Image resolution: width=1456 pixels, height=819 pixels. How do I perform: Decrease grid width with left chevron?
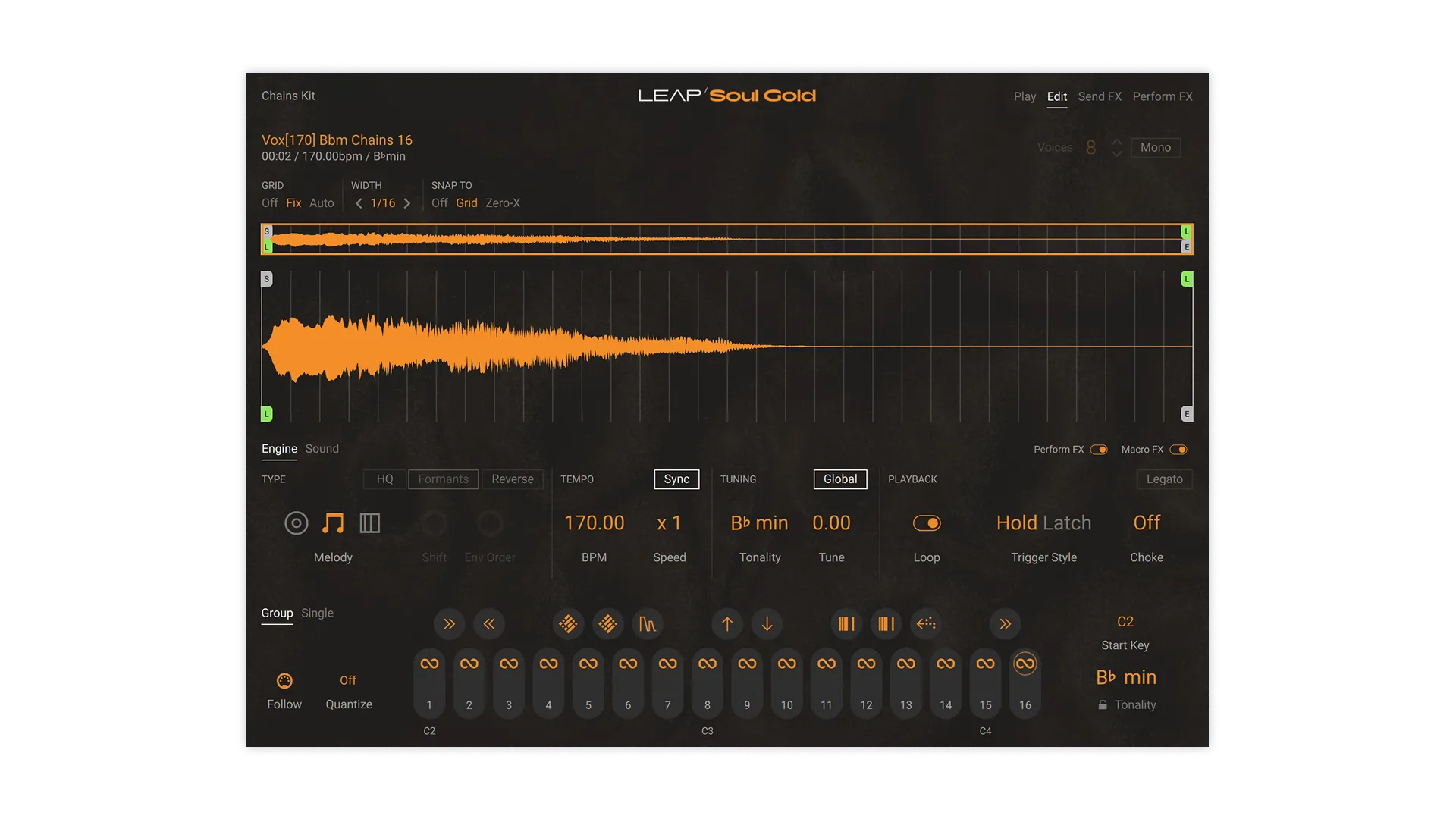pyautogui.click(x=359, y=203)
